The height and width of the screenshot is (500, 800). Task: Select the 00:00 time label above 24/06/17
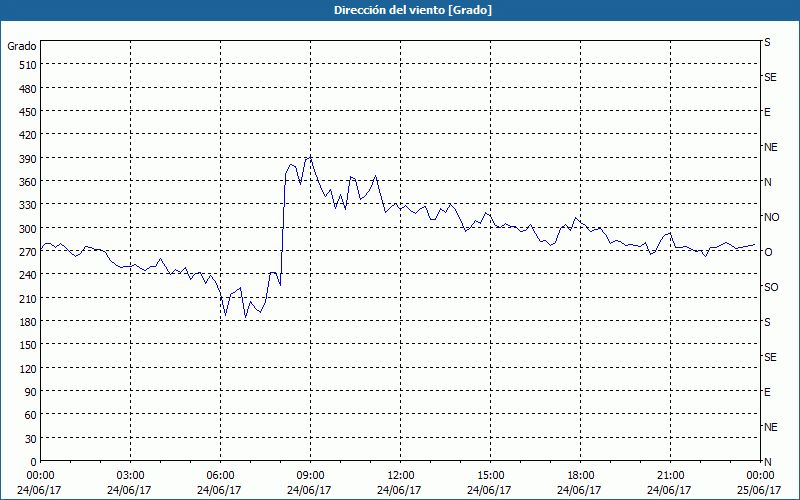[x=40, y=476]
